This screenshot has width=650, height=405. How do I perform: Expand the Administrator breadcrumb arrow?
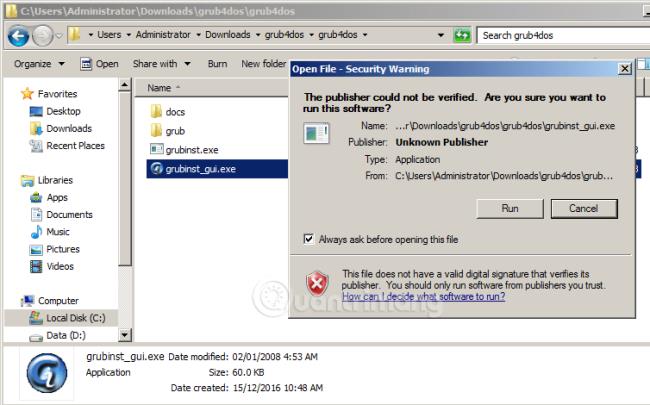tap(198, 35)
